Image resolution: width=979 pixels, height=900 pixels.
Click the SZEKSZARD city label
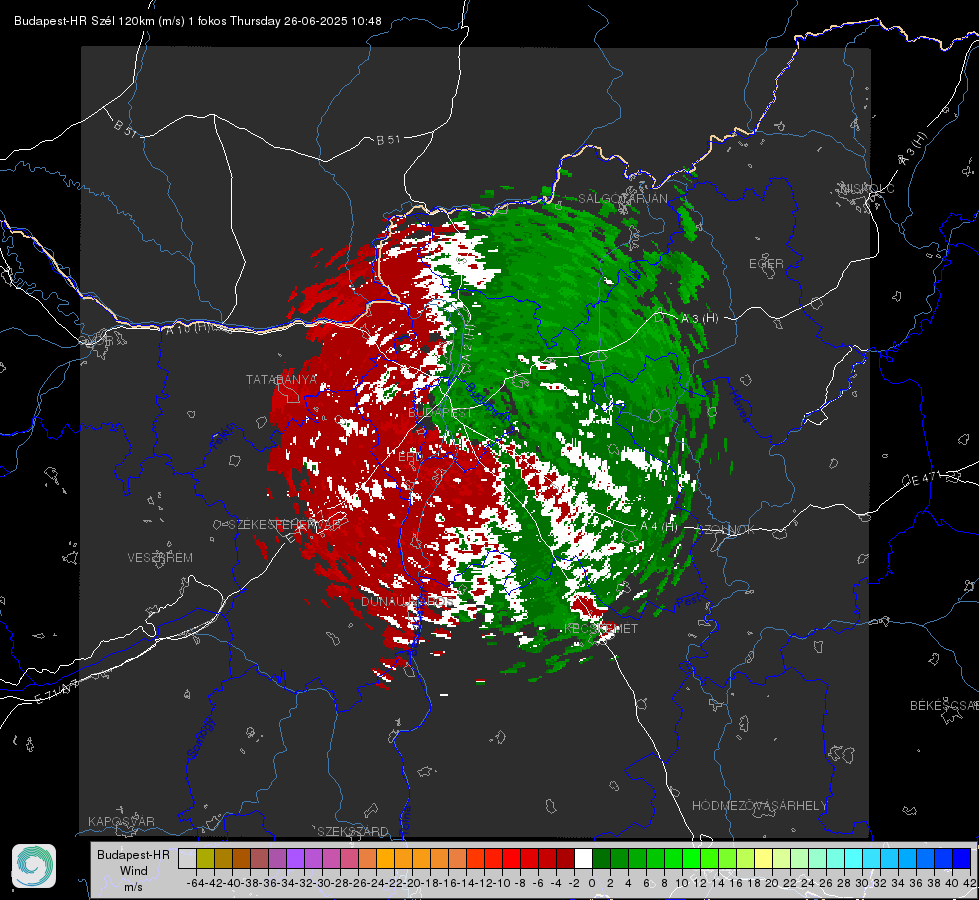tap(353, 831)
